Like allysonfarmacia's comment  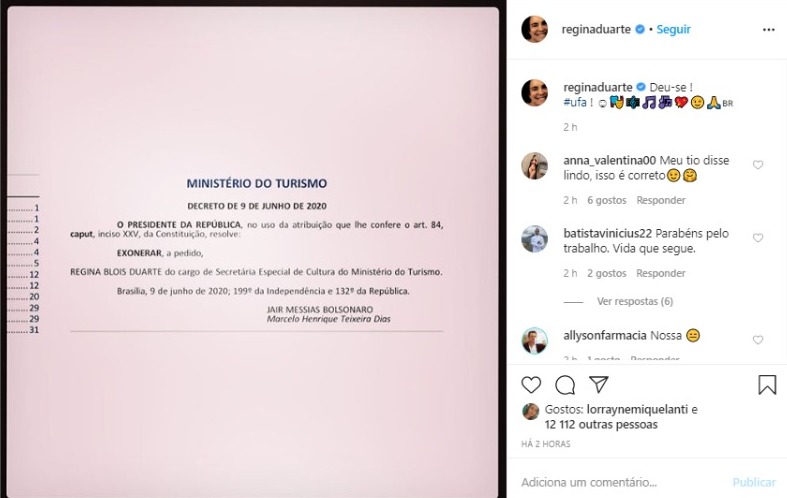click(758, 340)
